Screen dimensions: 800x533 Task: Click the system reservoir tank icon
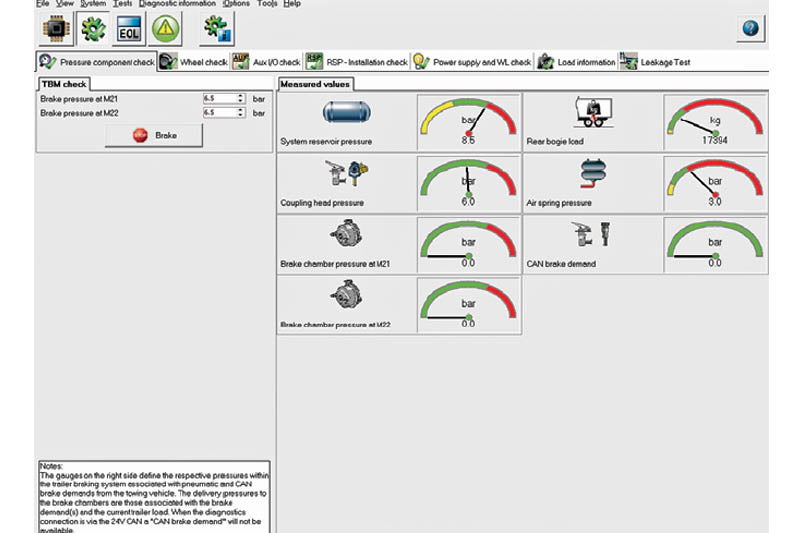point(346,112)
